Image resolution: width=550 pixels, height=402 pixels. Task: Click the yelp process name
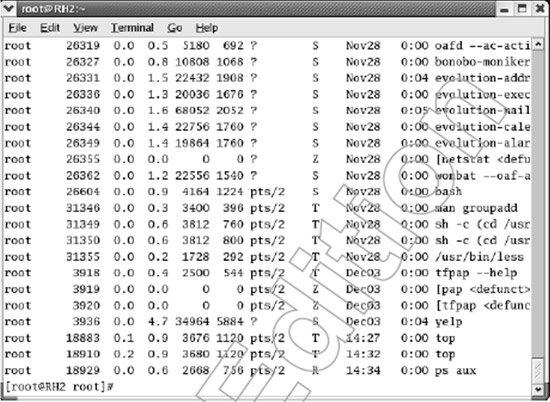[x=448, y=322]
